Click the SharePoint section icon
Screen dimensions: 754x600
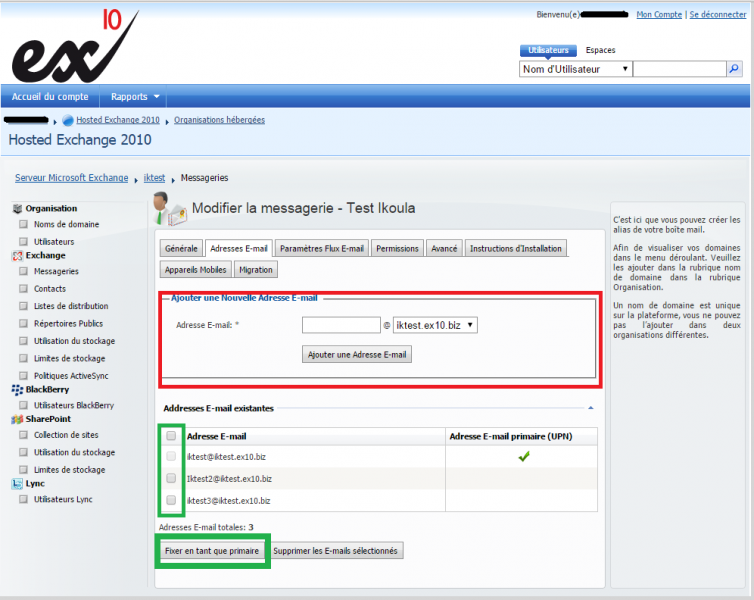[x=17, y=419]
